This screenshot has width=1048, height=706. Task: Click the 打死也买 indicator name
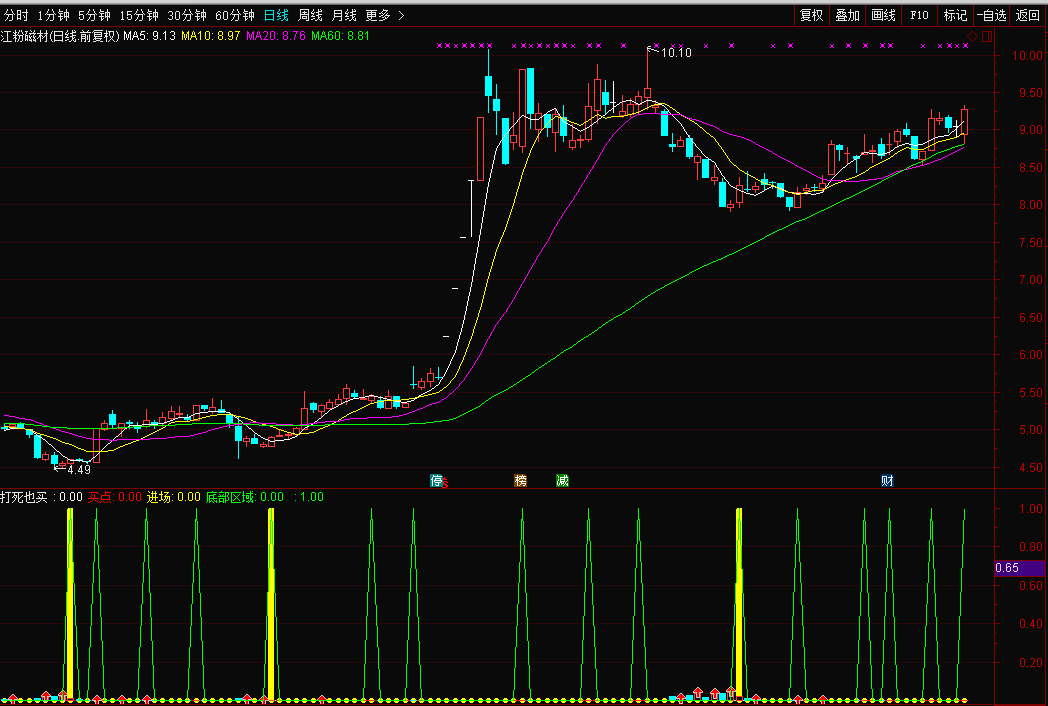pos(24,497)
